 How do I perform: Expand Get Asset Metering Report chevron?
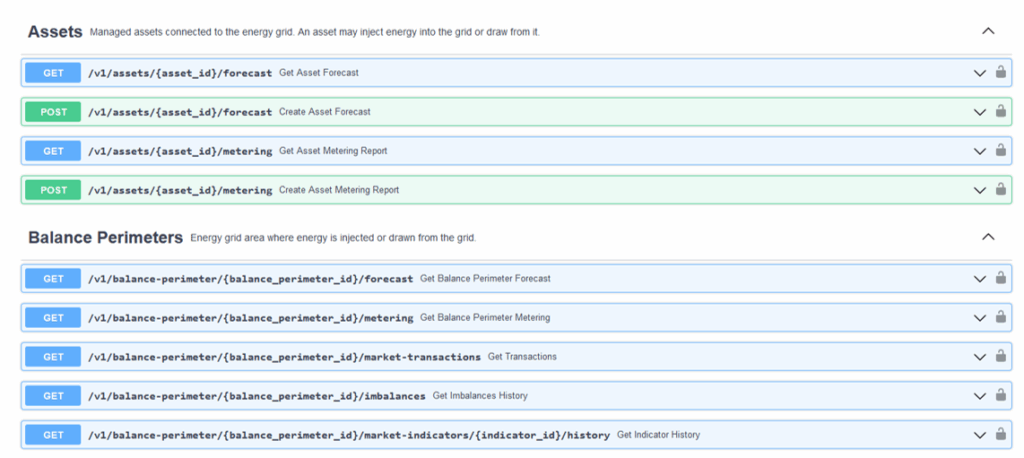tap(980, 152)
